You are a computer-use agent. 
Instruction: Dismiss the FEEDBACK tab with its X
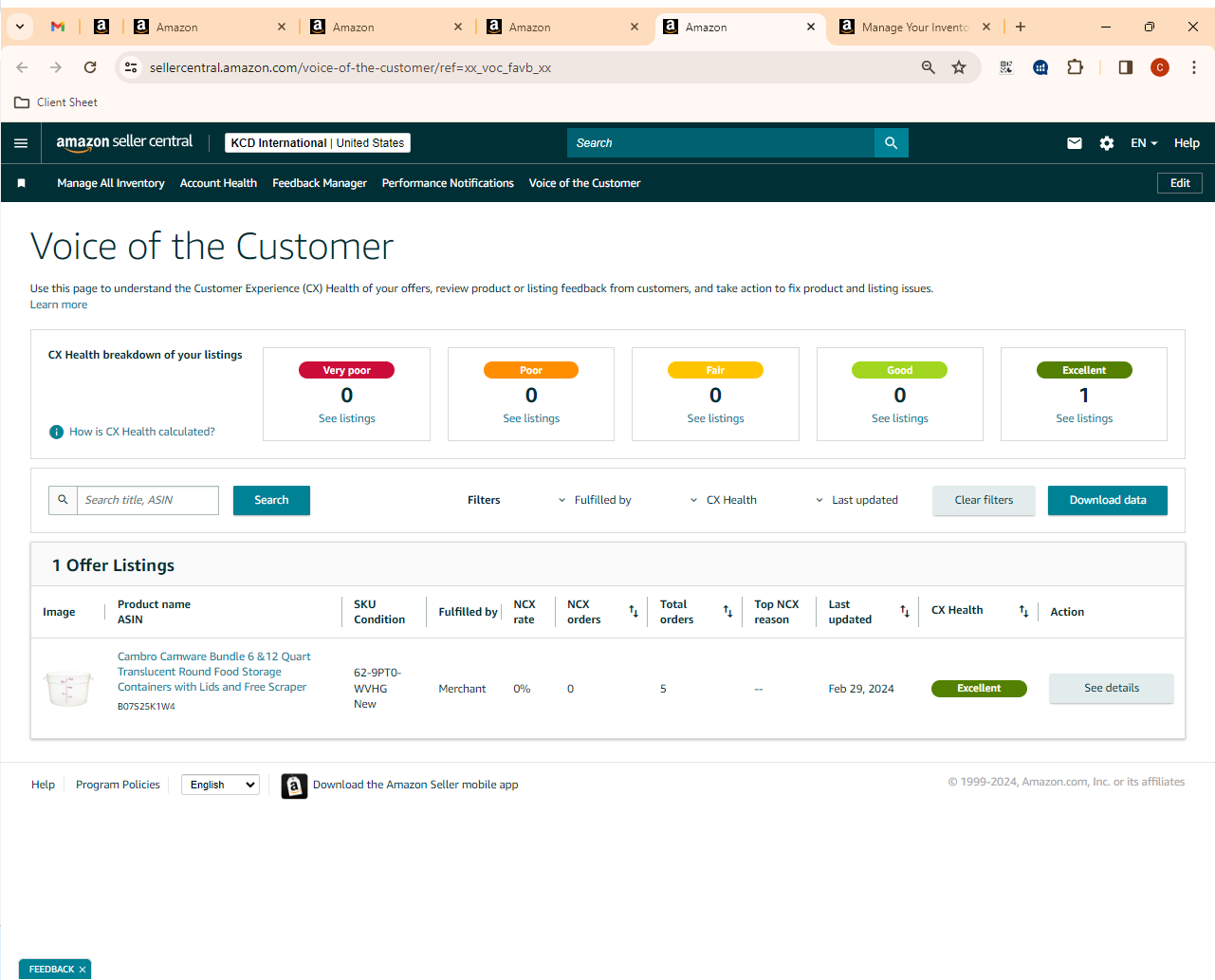coord(83,970)
